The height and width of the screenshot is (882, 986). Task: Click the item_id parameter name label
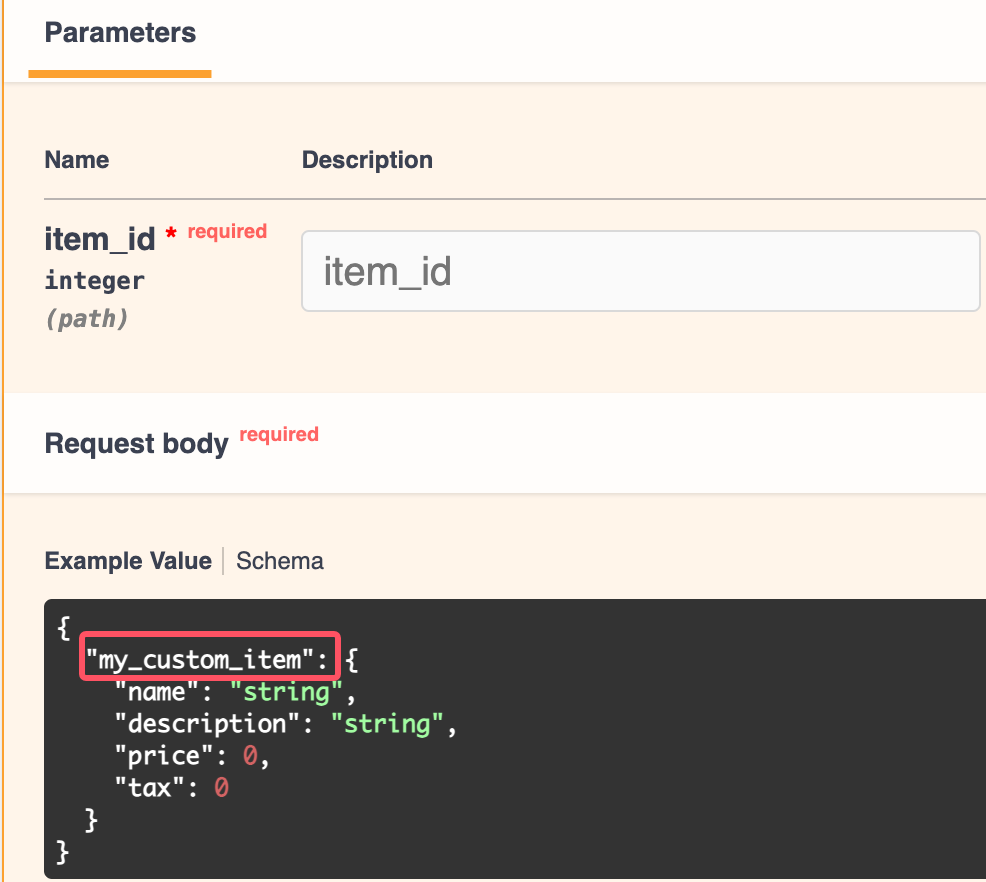pyautogui.click(x=100, y=239)
